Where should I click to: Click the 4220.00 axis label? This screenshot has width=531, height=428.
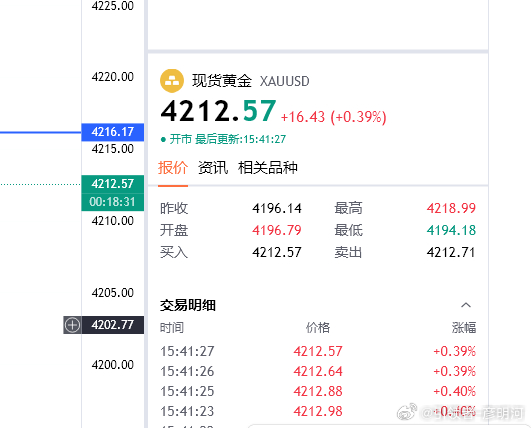tap(112, 77)
